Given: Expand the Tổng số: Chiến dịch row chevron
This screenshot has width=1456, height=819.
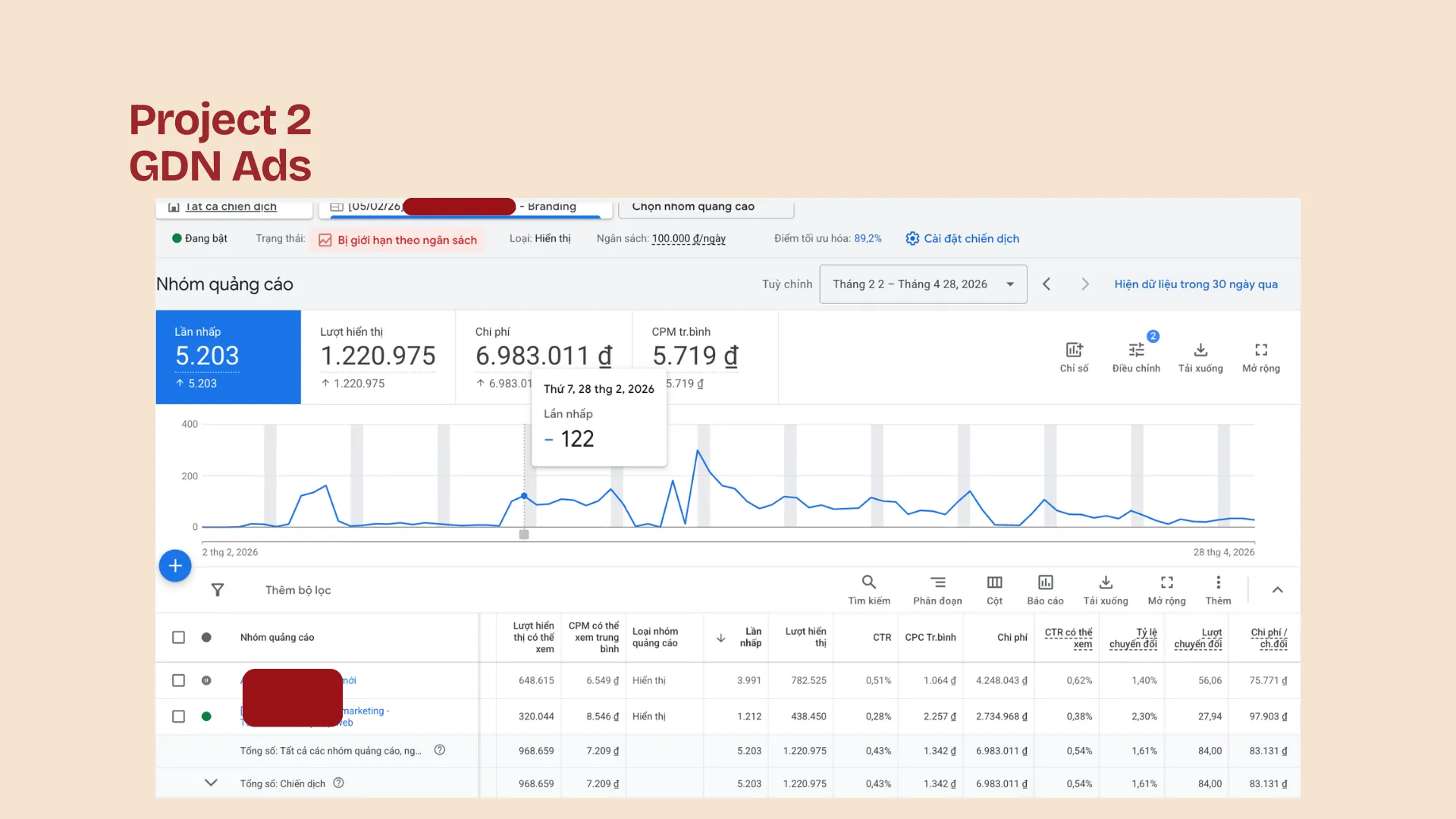Looking at the screenshot, I should point(211,783).
